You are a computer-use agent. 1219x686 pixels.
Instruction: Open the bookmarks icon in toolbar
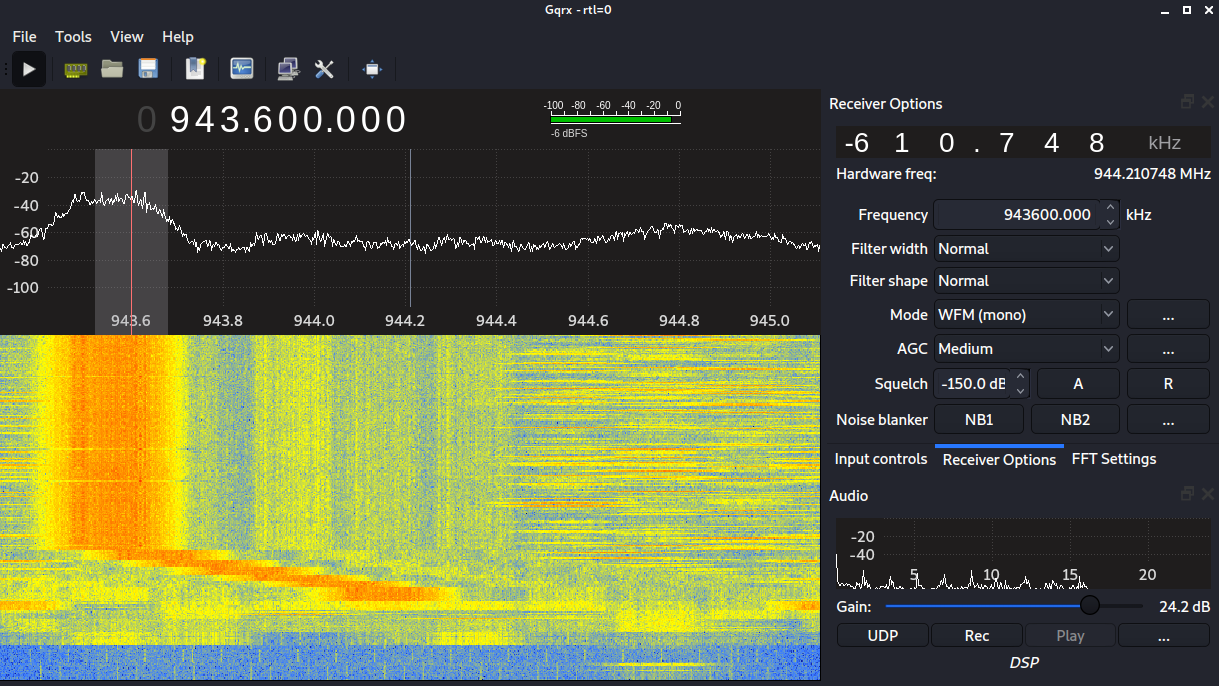tap(195, 69)
